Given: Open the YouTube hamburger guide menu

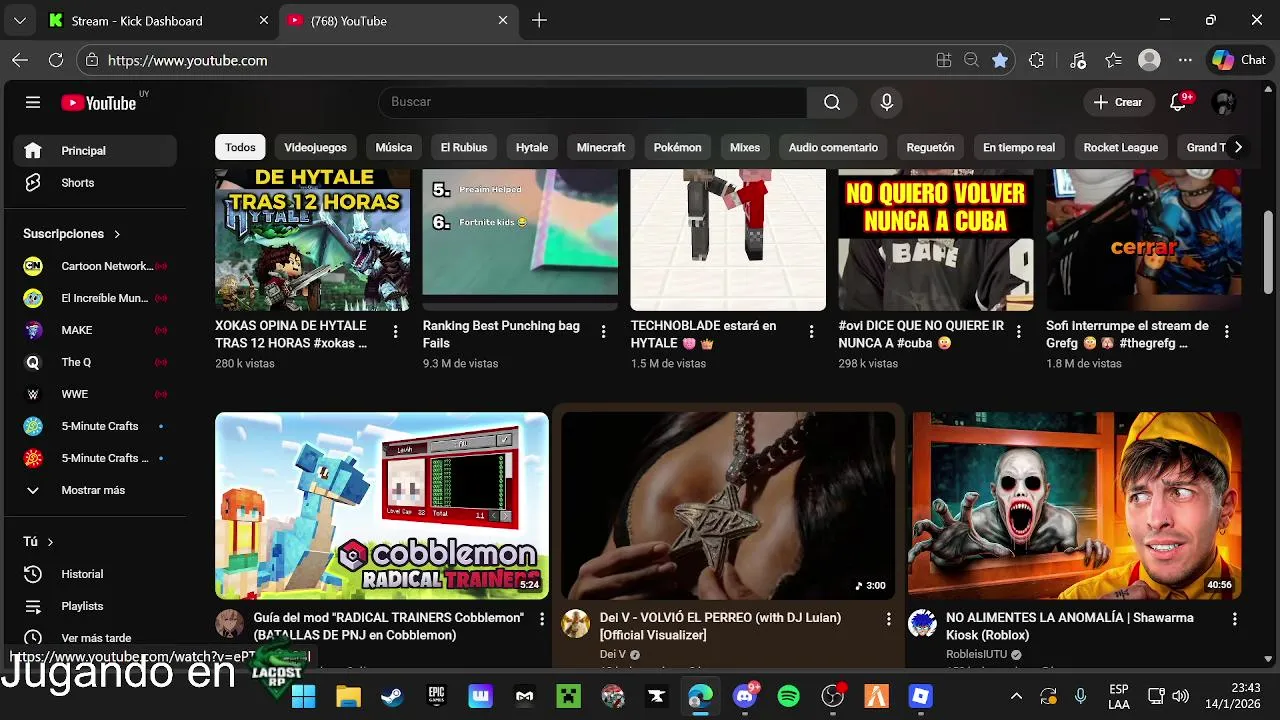Looking at the screenshot, I should 33,102.
